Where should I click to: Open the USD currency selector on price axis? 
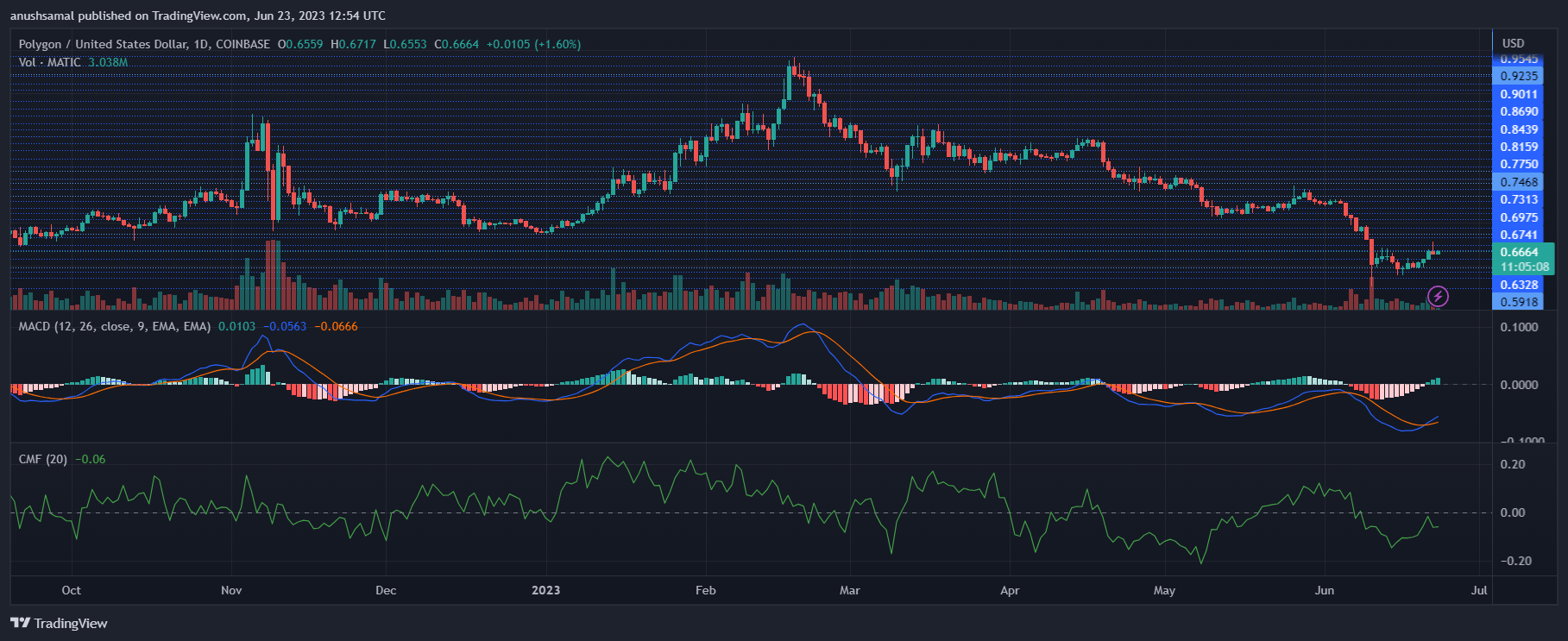(1513, 43)
